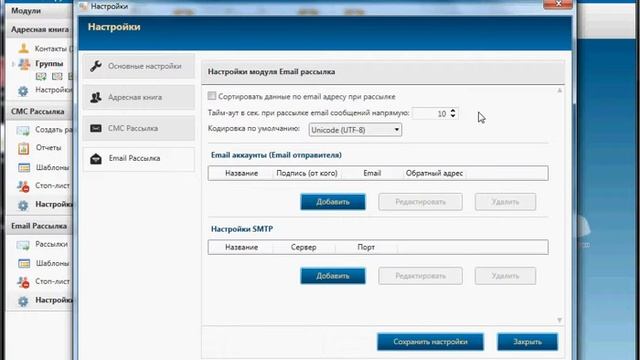This screenshot has height=360, width=640.
Task: Open gear Настройки icon under СМС Рассылка
Action: (23, 204)
